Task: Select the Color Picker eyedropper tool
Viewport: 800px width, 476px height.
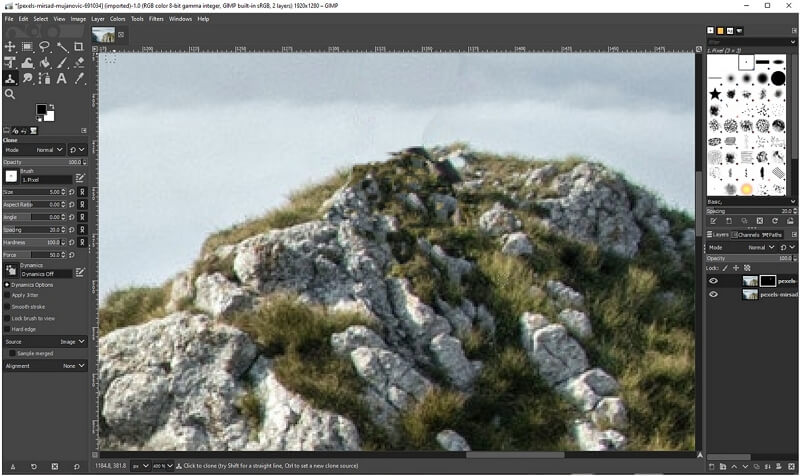Action: pyautogui.click(x=79, y=79)
